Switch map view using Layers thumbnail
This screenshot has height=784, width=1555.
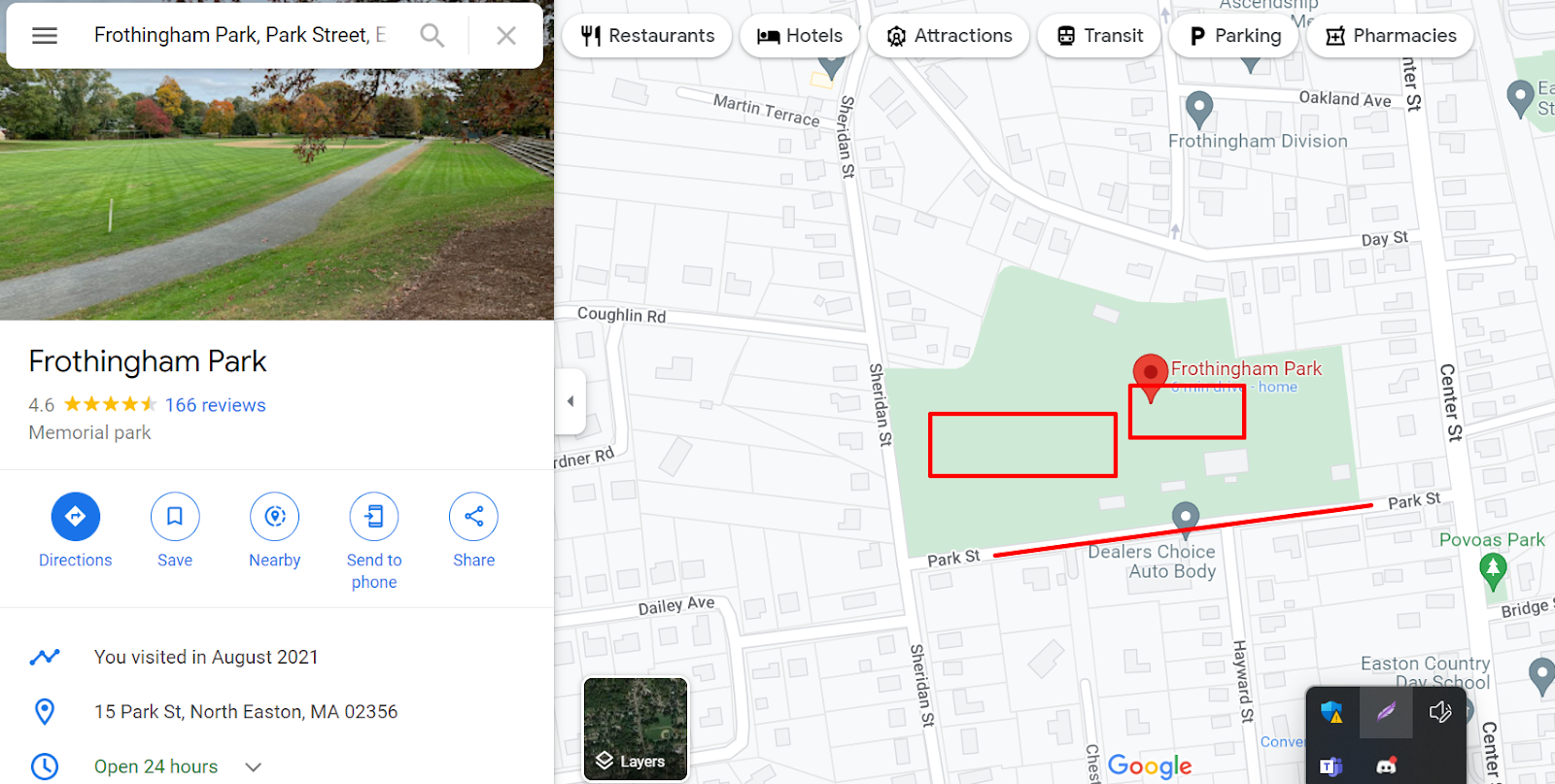[x=636, y=729]
